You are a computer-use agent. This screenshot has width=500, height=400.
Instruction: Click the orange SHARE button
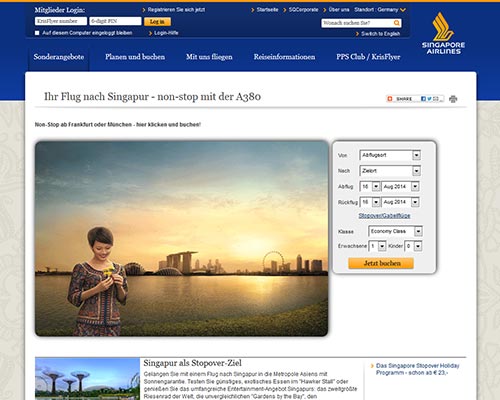[401, 99]
